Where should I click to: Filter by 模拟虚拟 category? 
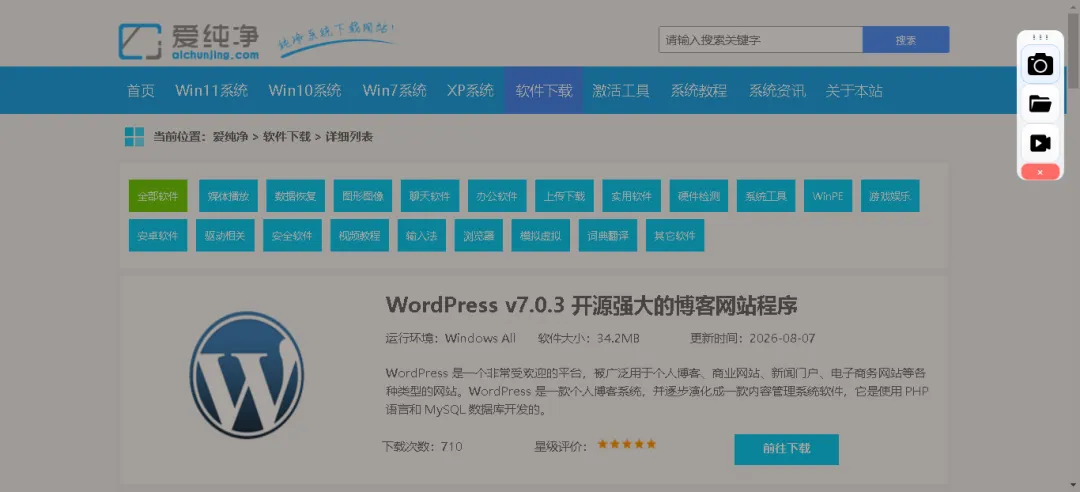tap(541, 235)
